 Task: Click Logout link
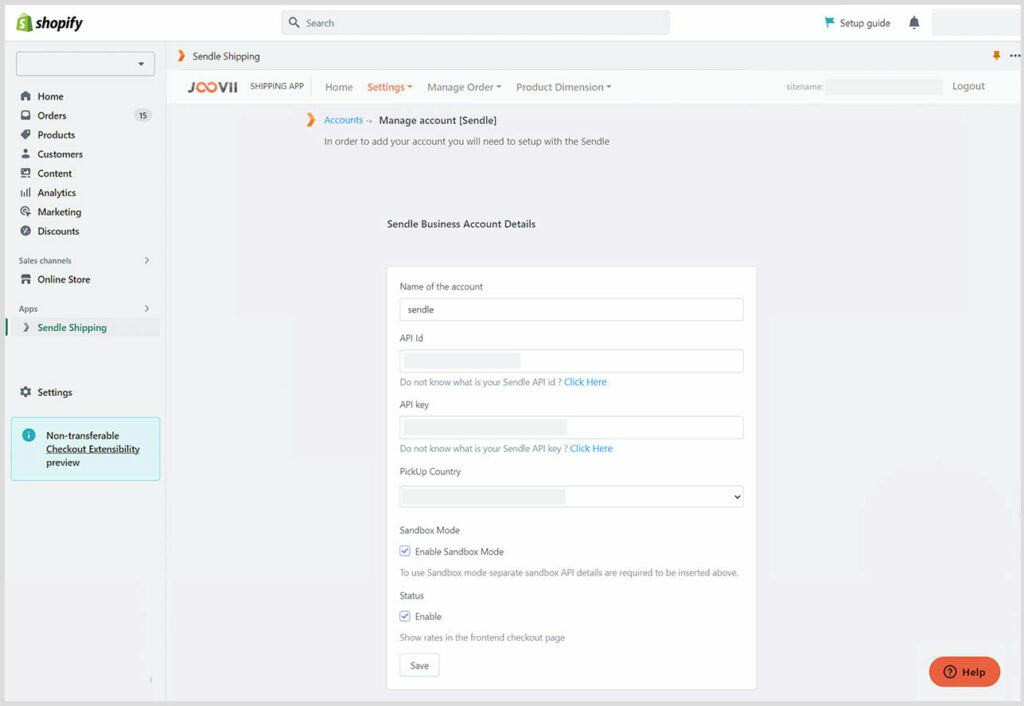(x=968, y=86)
